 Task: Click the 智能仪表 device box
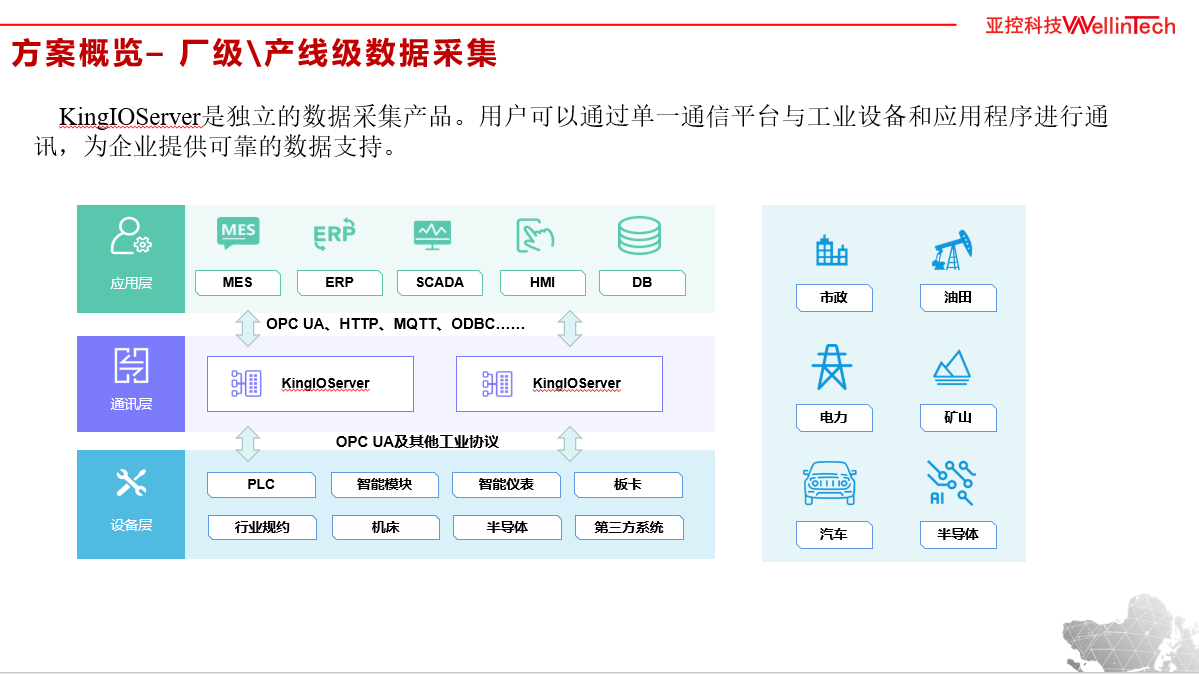coord(506,485)
